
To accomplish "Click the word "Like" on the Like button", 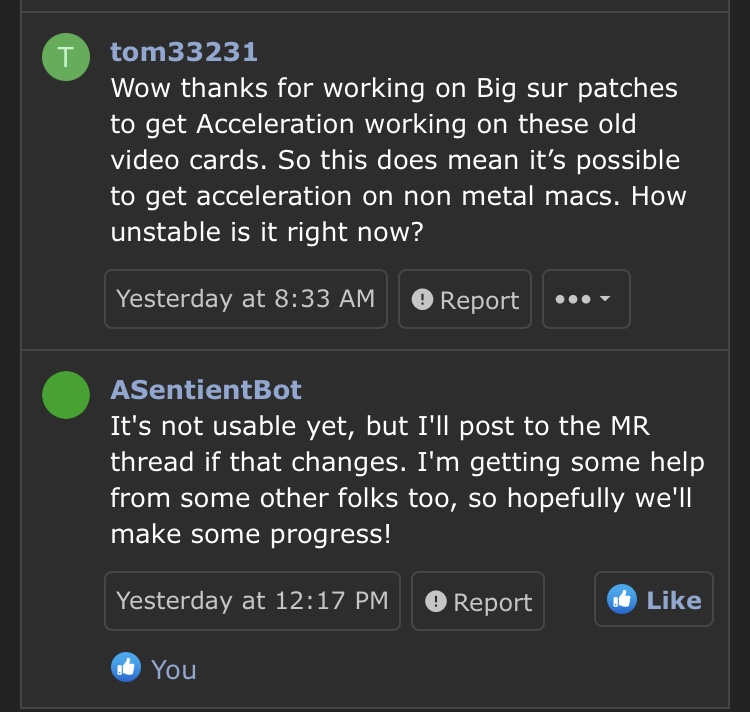I will [673, 600].
